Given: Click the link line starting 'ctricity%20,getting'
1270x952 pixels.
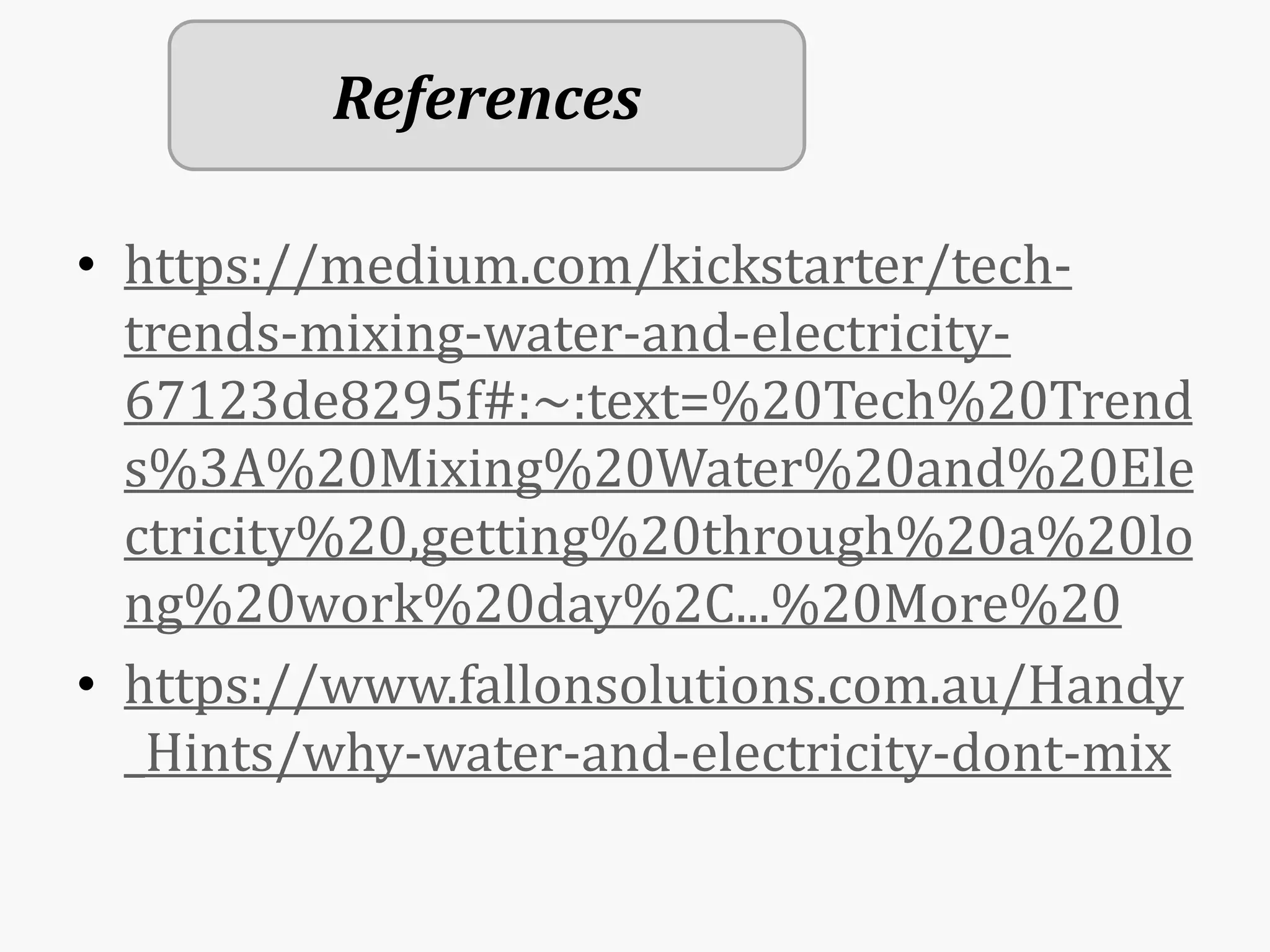Looking at the screenshot, I should tap(658, 538).
